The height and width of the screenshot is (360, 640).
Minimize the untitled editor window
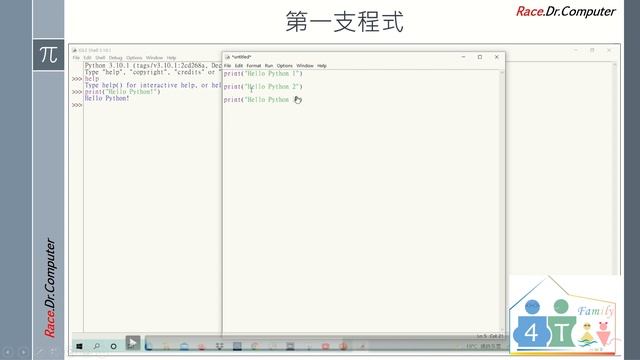[x=463, y=57]
